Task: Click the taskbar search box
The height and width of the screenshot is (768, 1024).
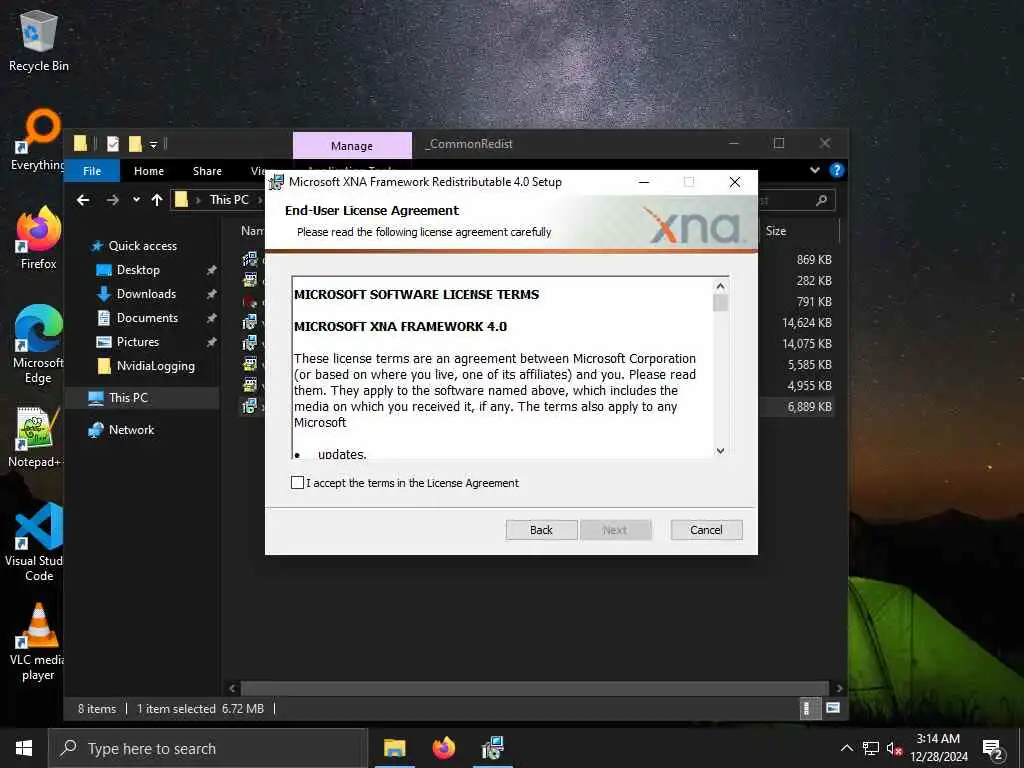Action: coord(208,748)
